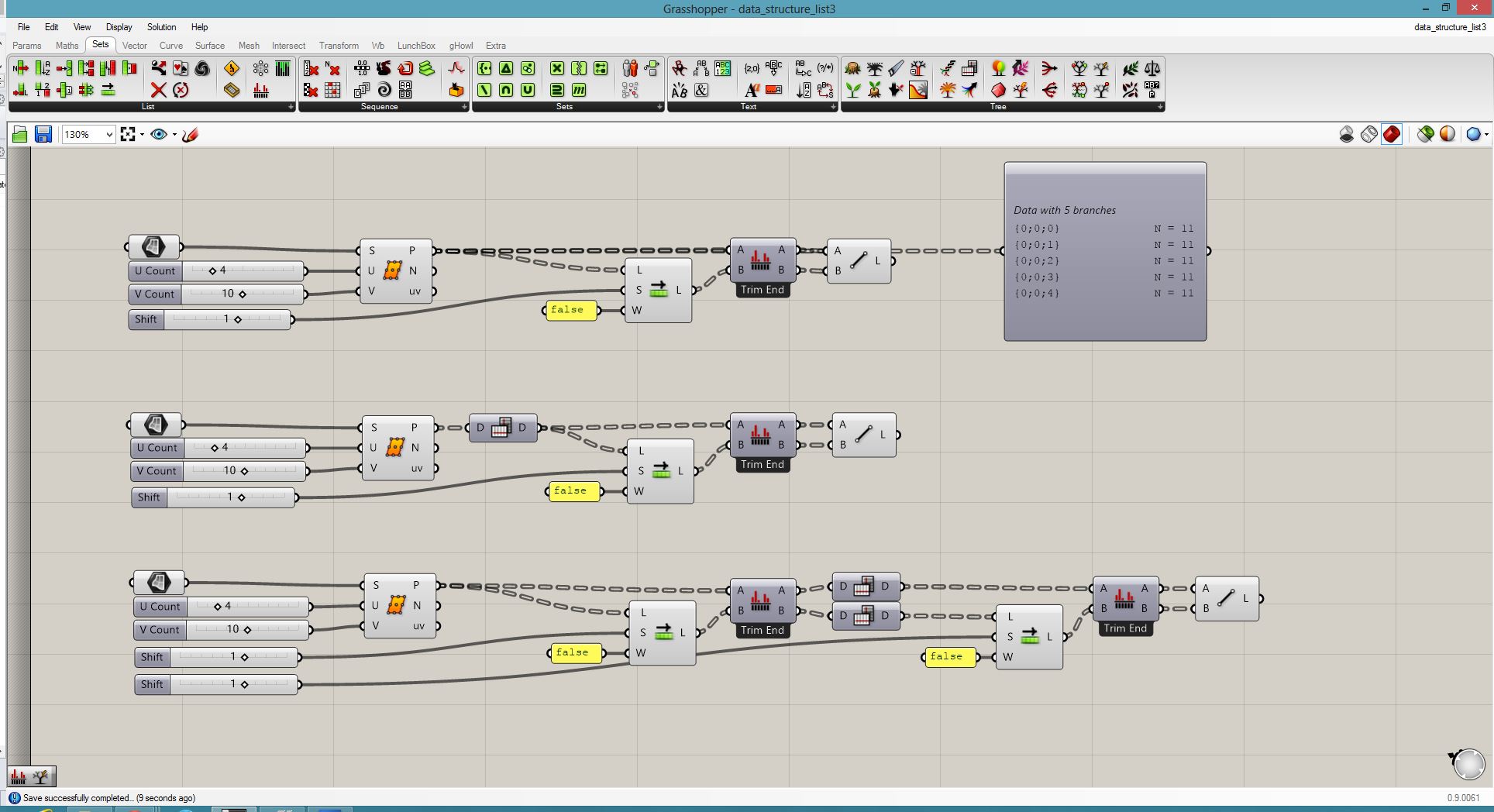Enable shaded preview with red cylinder icon
The image size is (1494, 812).
pos(1392,135)
